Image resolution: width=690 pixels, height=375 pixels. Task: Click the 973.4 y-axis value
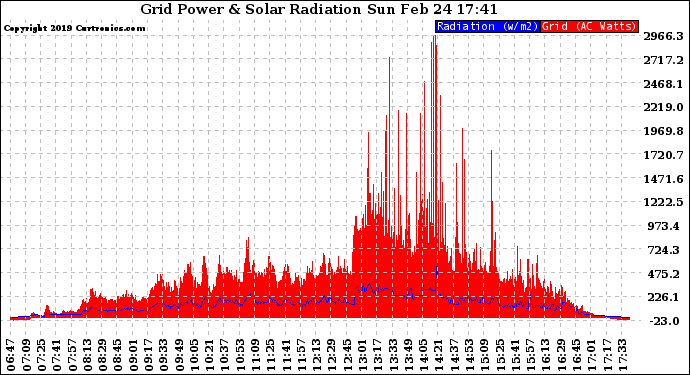(x=665, y=226)
